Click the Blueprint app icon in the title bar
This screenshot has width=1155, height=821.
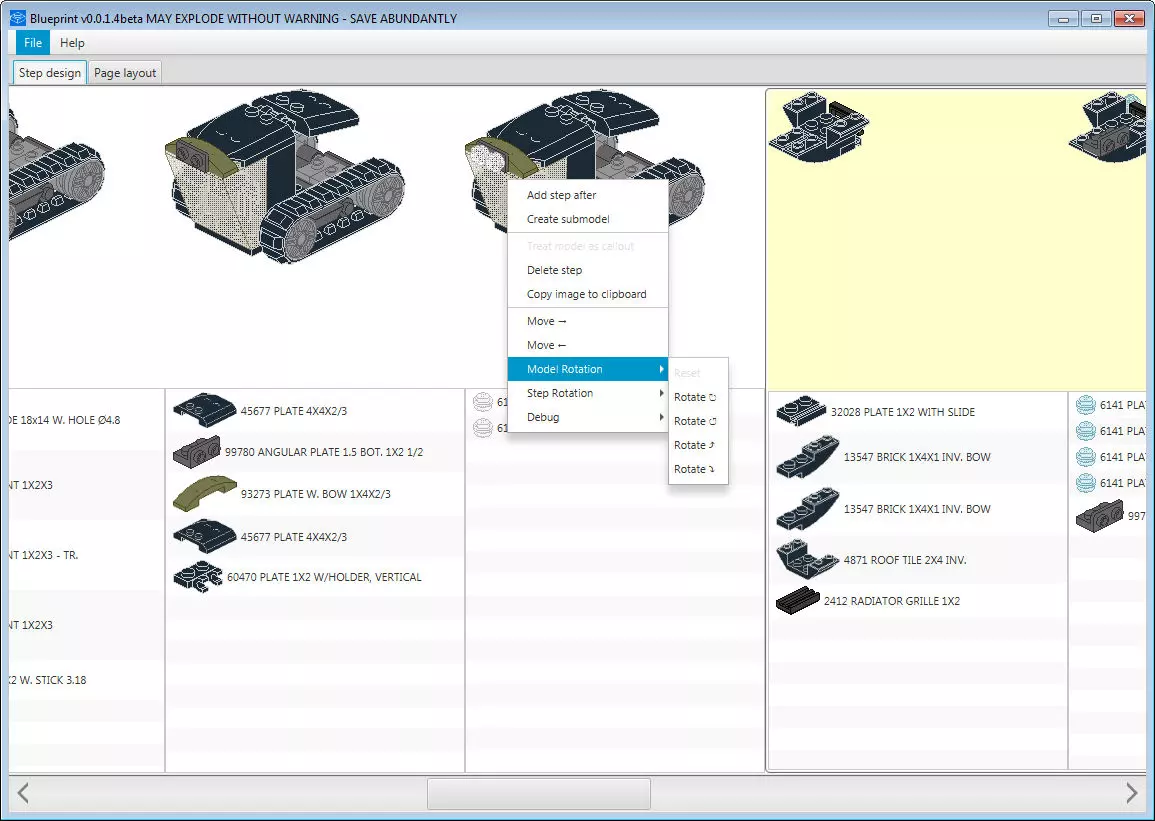point(17,18)
